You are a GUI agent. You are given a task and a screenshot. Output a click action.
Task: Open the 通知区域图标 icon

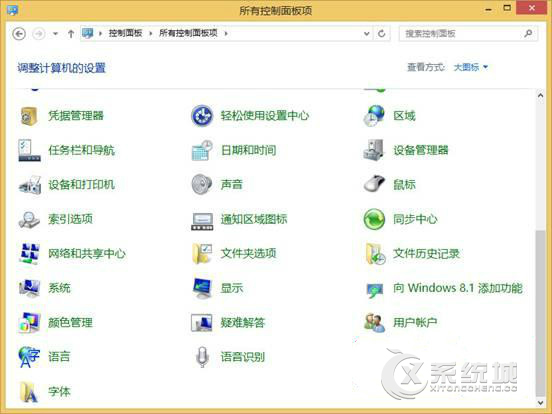(202, 221)
